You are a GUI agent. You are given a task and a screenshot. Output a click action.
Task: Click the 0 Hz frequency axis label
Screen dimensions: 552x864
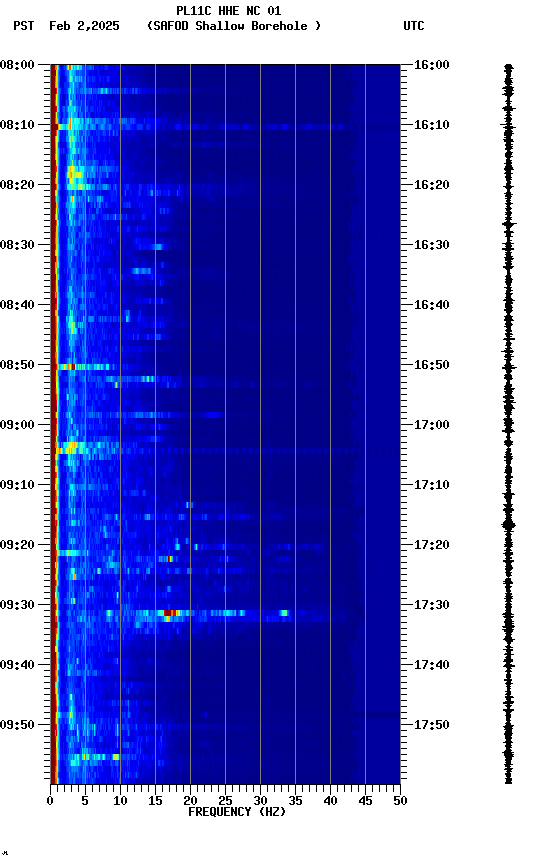pos(51,801)
